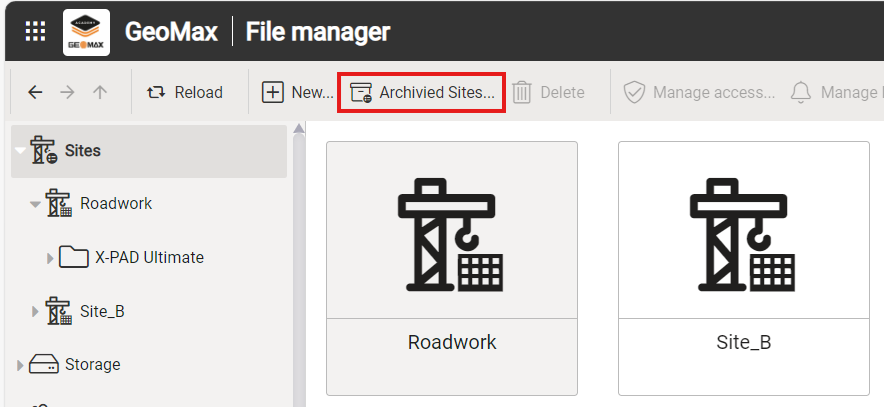884x407 pixels.
Task: Go back with the left arrow
Action: click(35, 92)
